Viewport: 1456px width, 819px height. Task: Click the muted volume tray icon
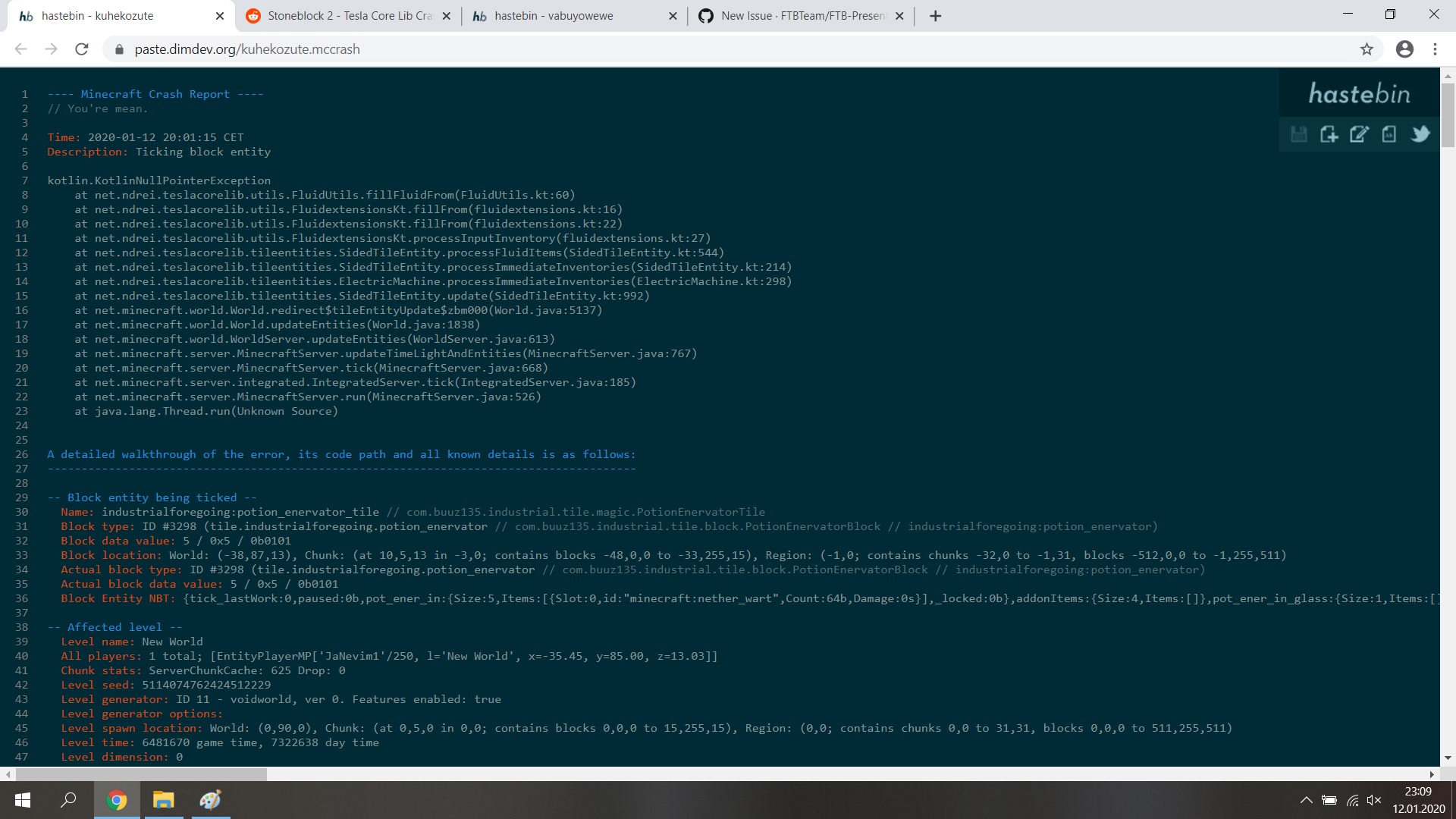(1374, 800)
